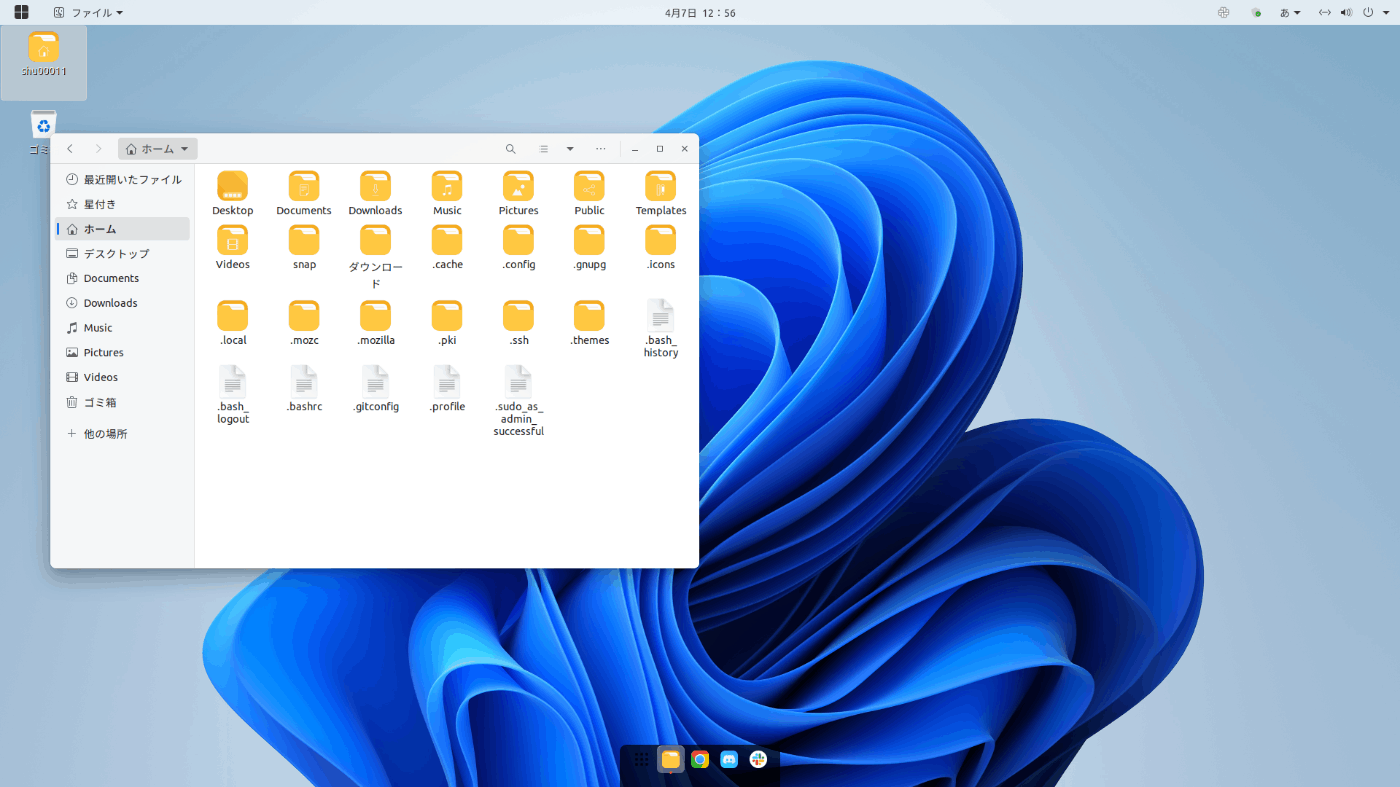1400x787 pixels.
Task: Select Pictures in the sidebar
Action: pyautogui.click(x=122, y=353)
